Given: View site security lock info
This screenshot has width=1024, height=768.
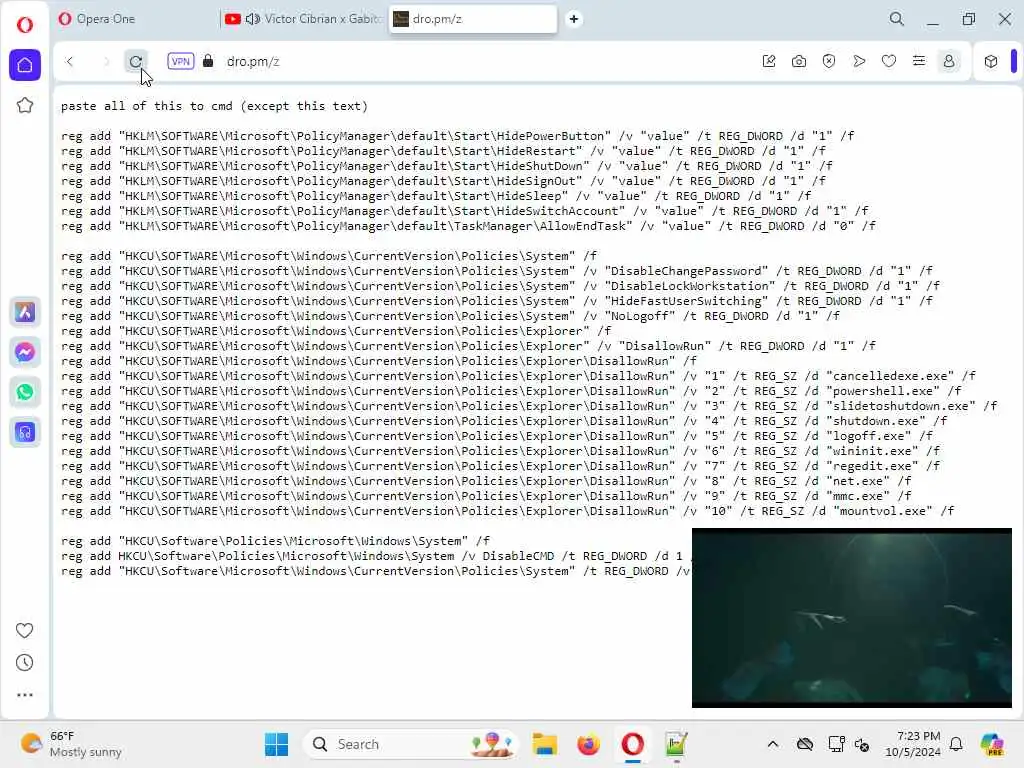Looking at the screenshot, I should (x=208, y=61).
